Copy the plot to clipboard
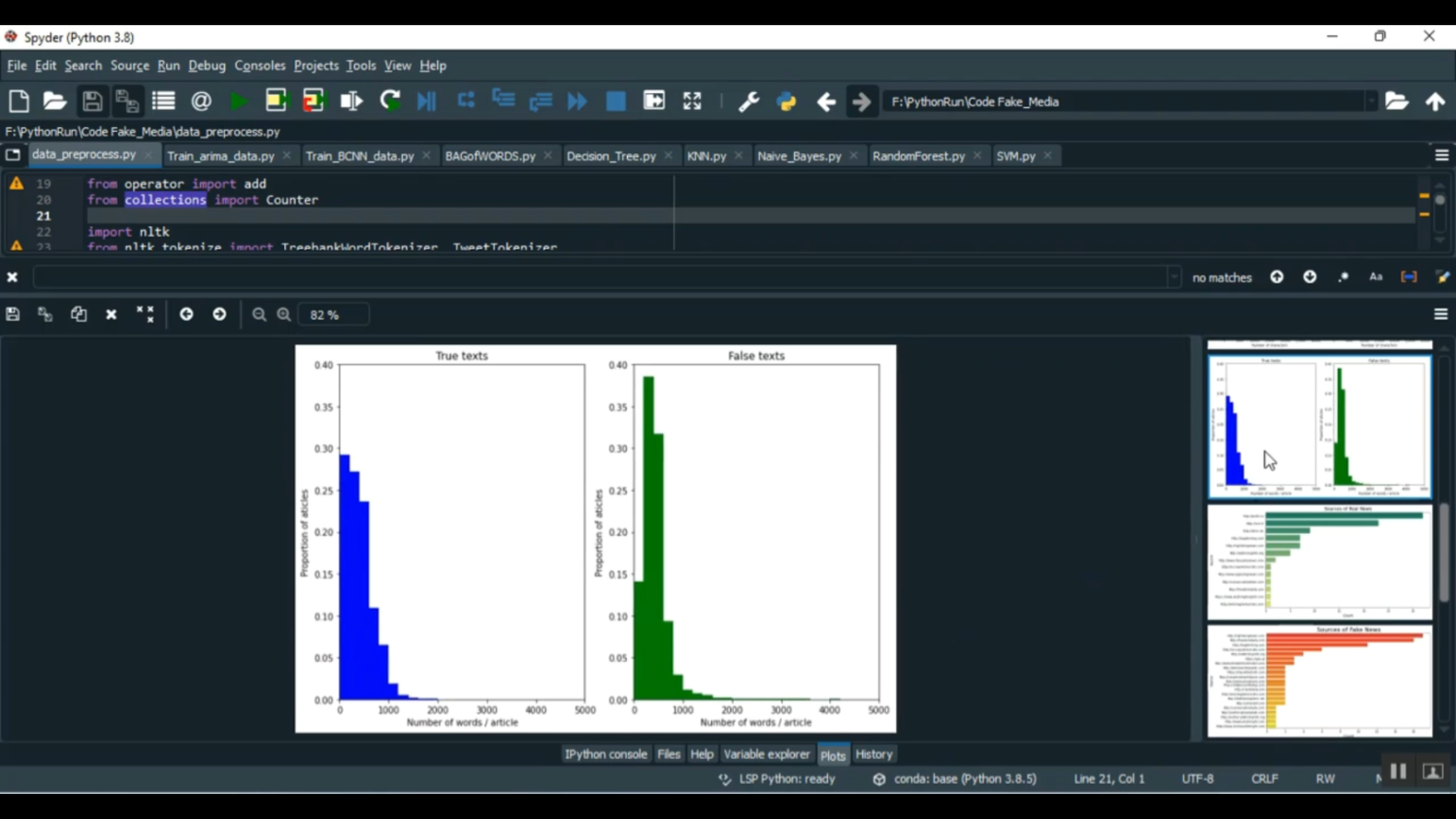1456x819 pixels. (79, 314)
